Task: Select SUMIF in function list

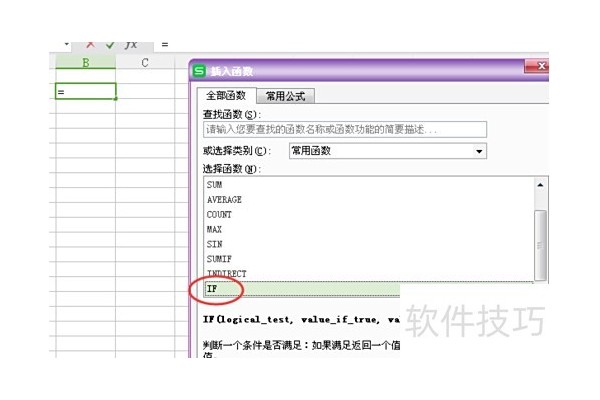Action: (x=369, y=259)
